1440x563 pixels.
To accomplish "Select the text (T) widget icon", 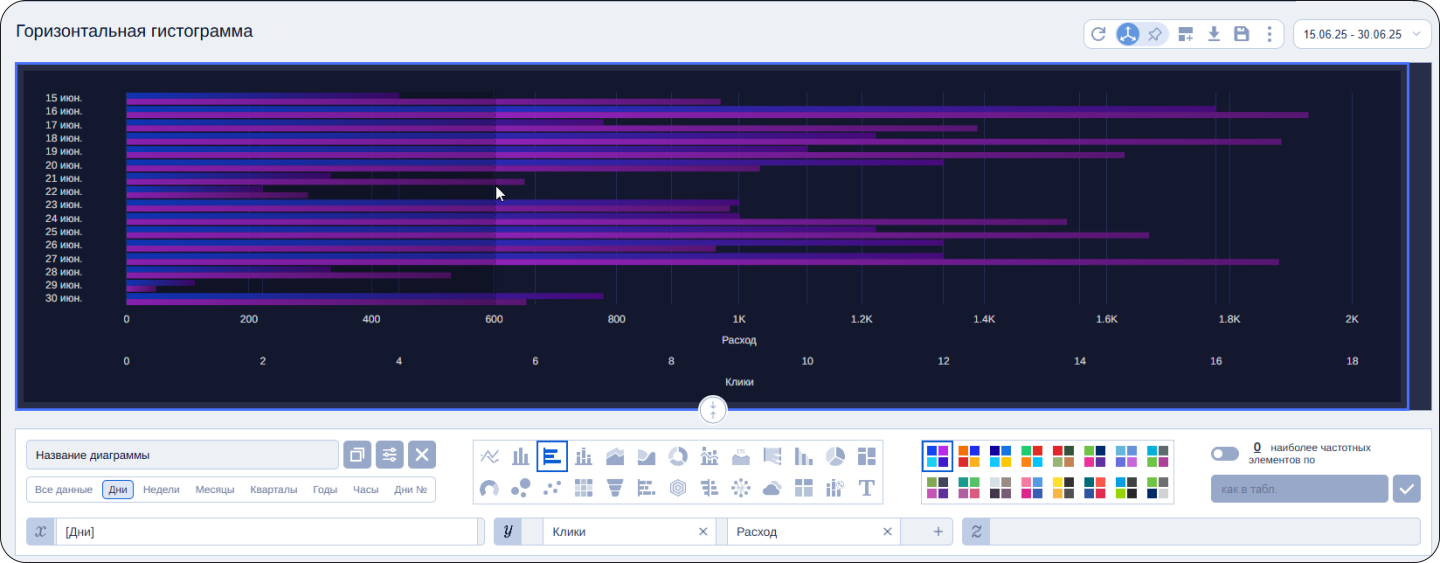I will [866, 488].
